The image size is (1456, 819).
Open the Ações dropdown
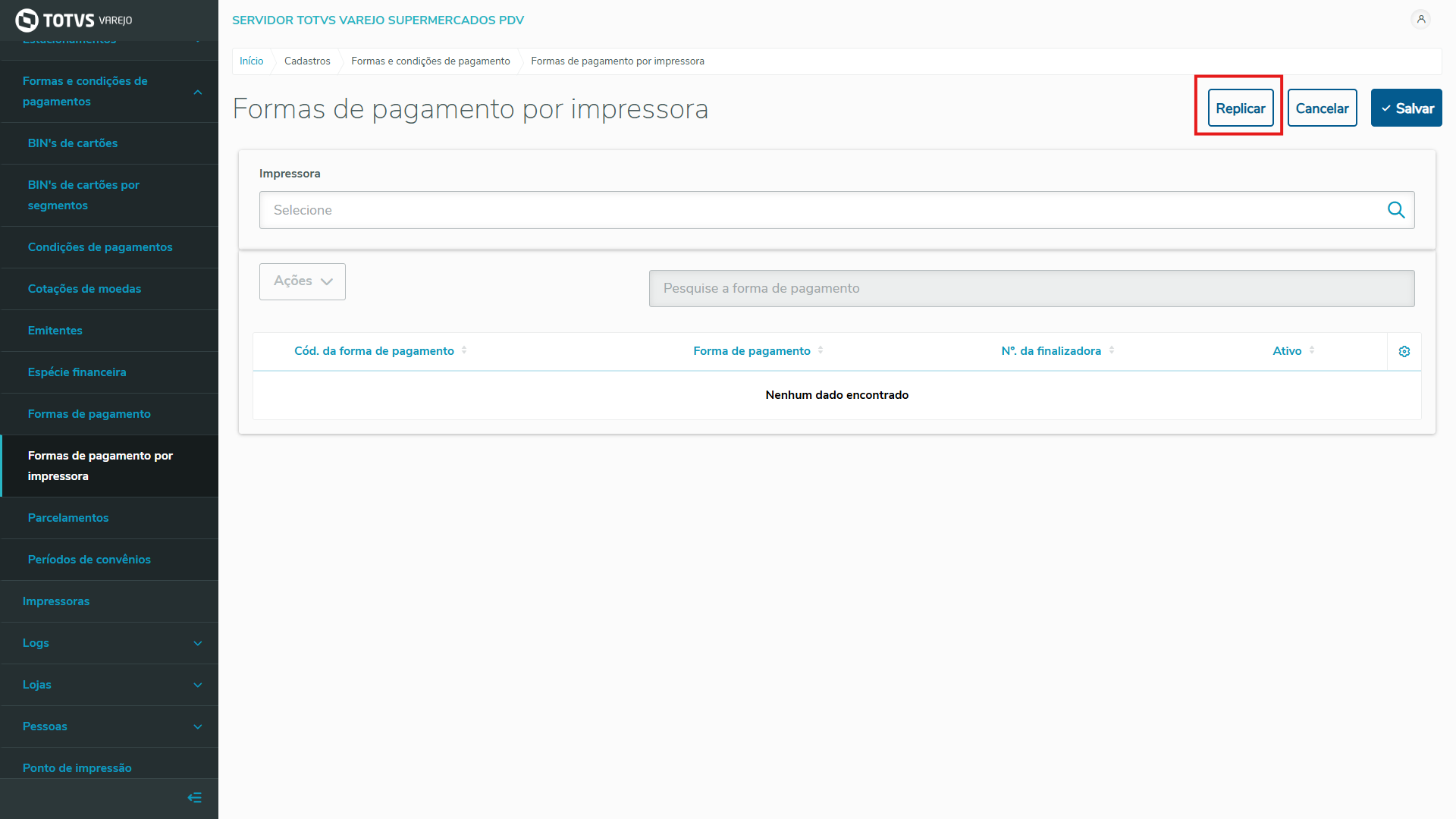coord(303,281)
